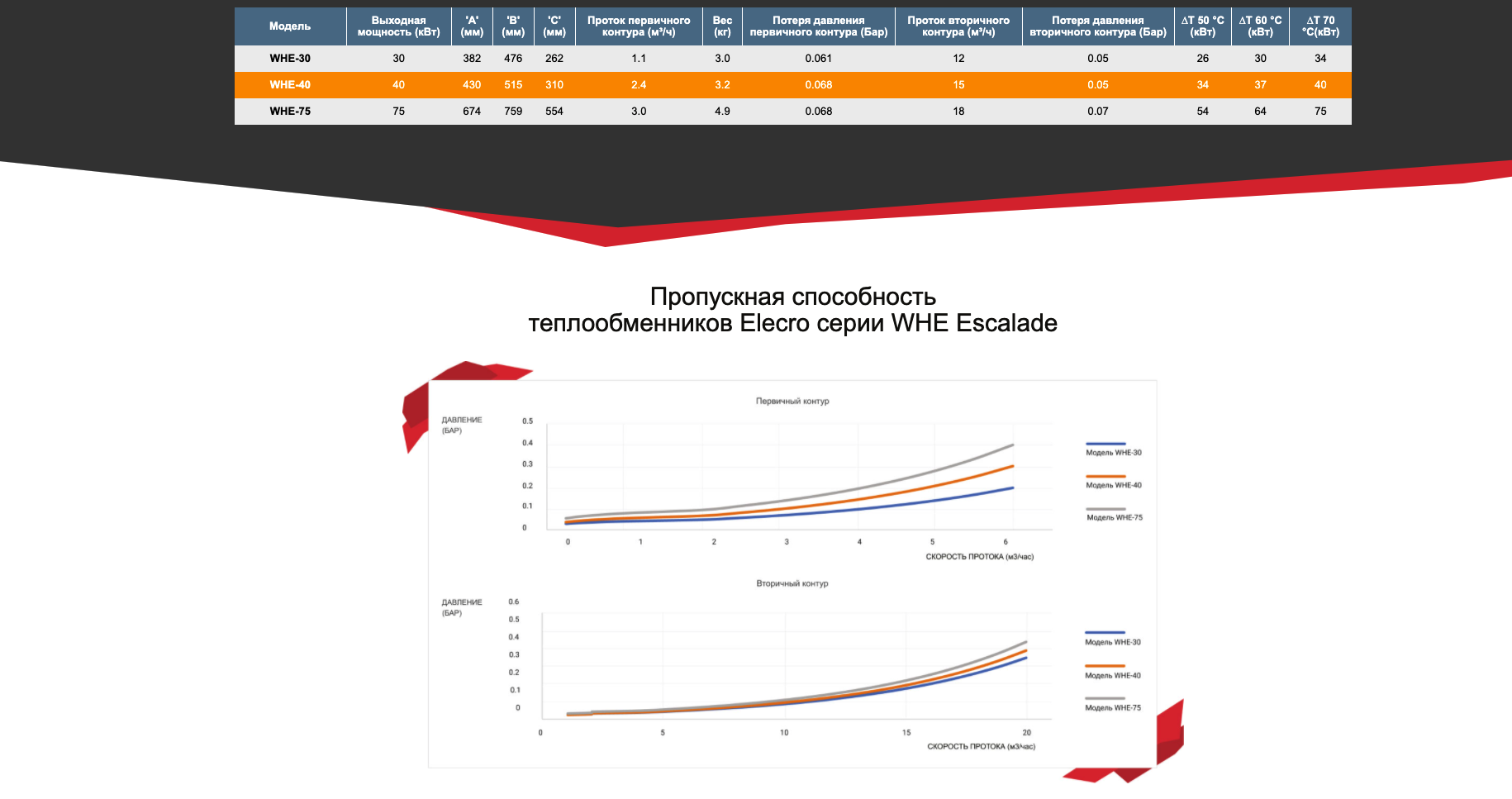Click the heading 'Пропускная способность теплообменников Elecro серии WHE Escalade'
Viewport: 1512px width, 799px height.
[793, 310]
